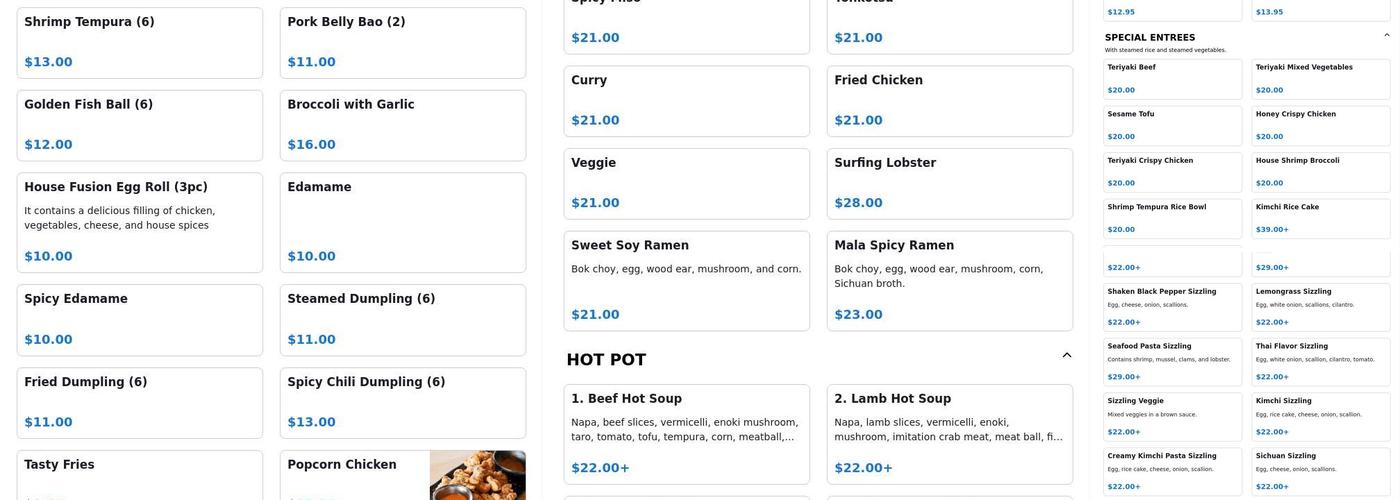The image size is (1400, 500).
Task: Select Broccoli with Garlic dish
Action: click(x=402, y=125)
